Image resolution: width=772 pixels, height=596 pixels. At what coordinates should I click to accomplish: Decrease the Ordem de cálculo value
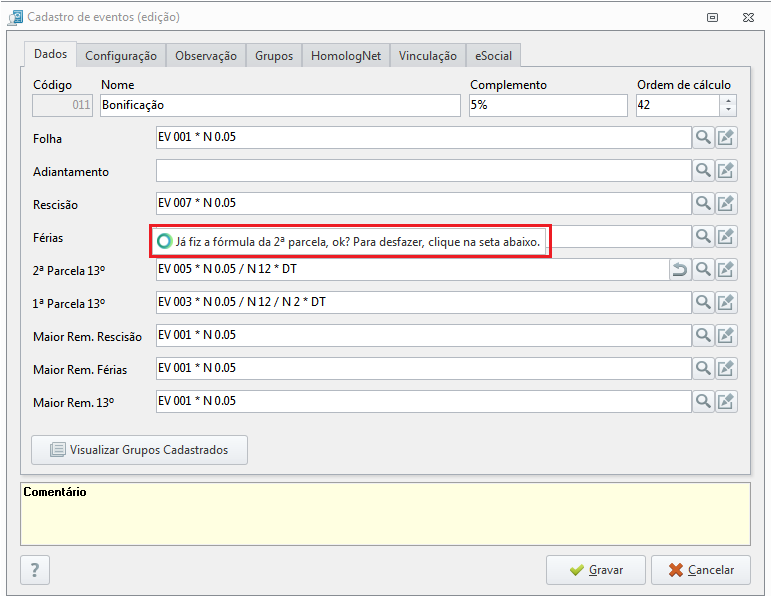click(x=728, y=110)
